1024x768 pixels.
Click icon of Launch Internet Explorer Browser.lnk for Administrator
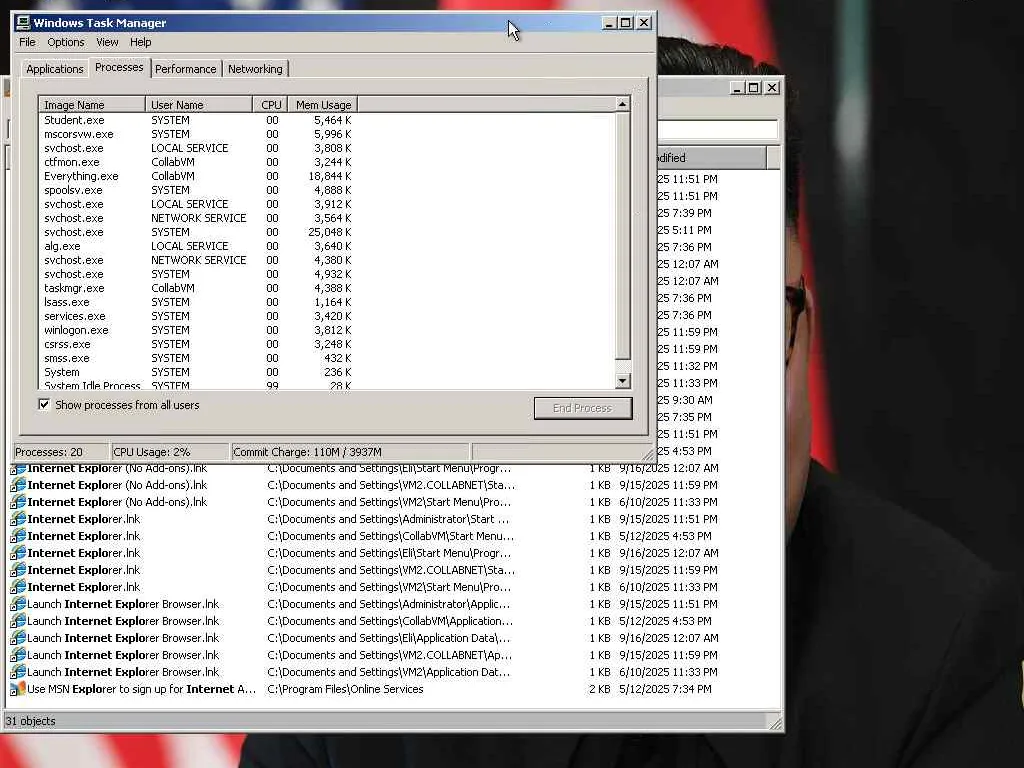18,604
